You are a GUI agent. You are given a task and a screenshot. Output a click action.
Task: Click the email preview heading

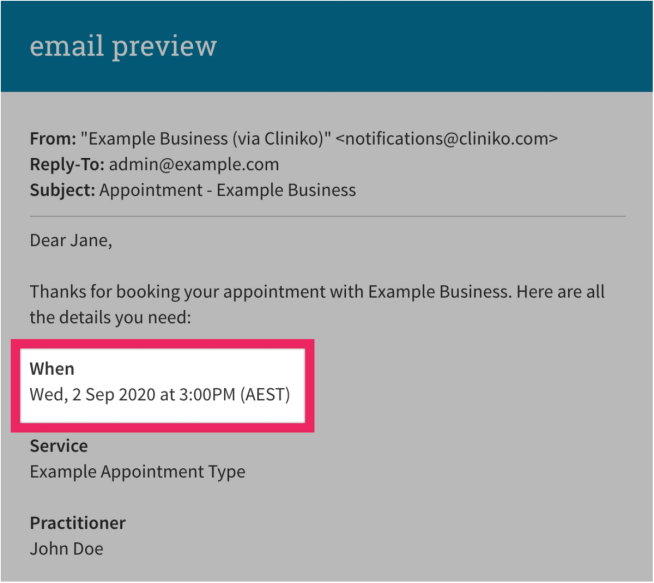(x=123, y=46)
